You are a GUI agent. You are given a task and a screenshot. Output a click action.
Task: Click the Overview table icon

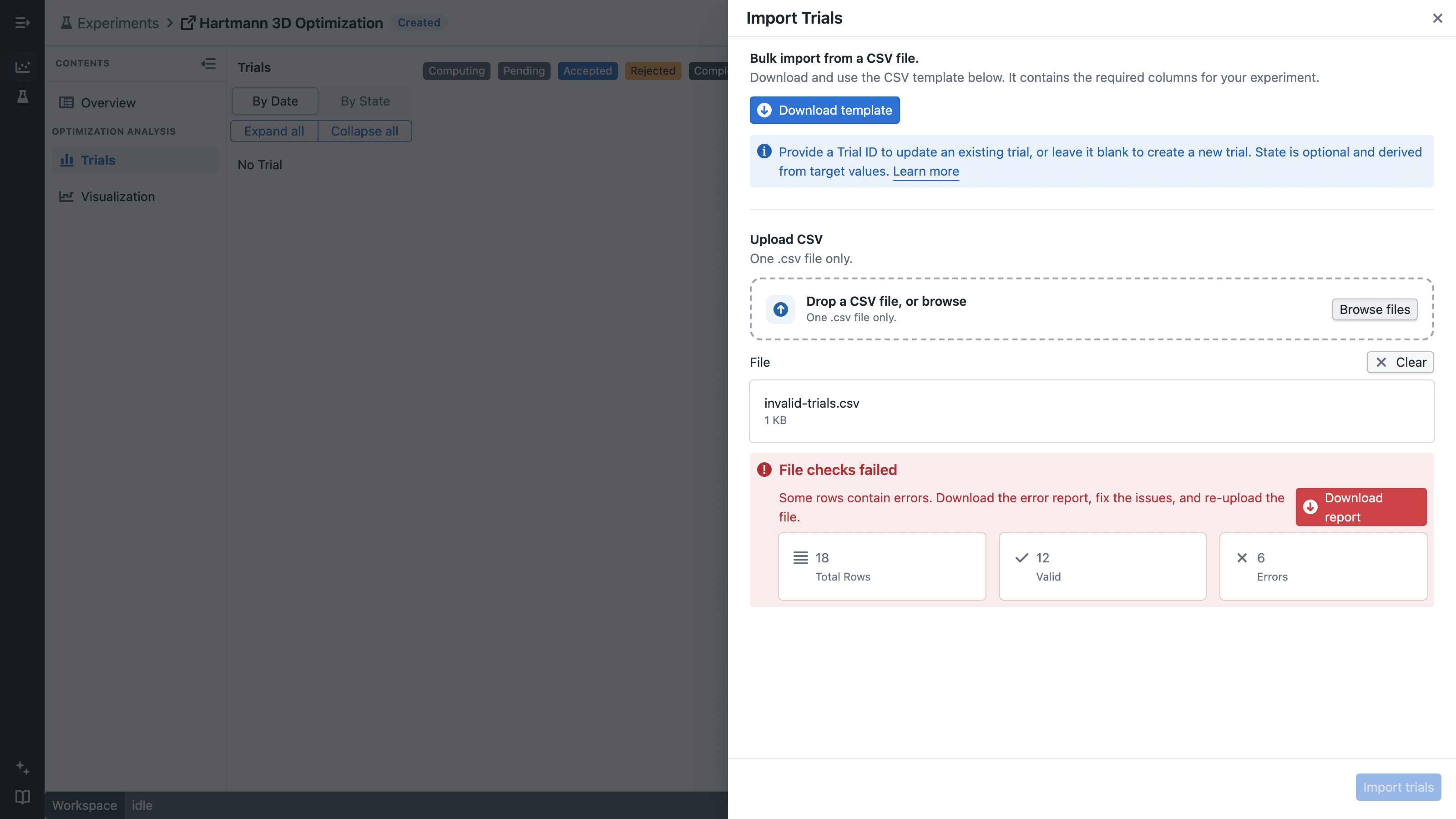tap(66, 102)
